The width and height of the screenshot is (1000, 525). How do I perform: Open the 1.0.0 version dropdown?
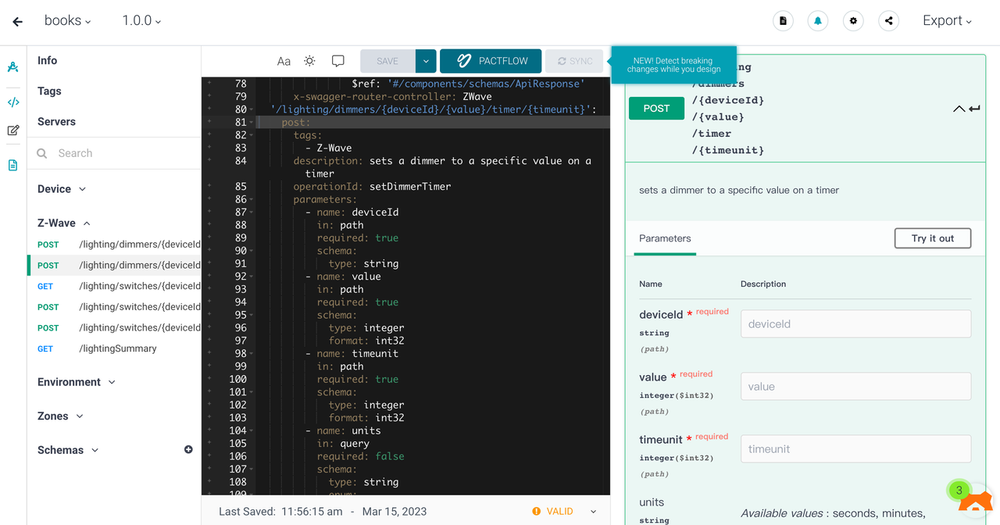[x=141, y=21]
